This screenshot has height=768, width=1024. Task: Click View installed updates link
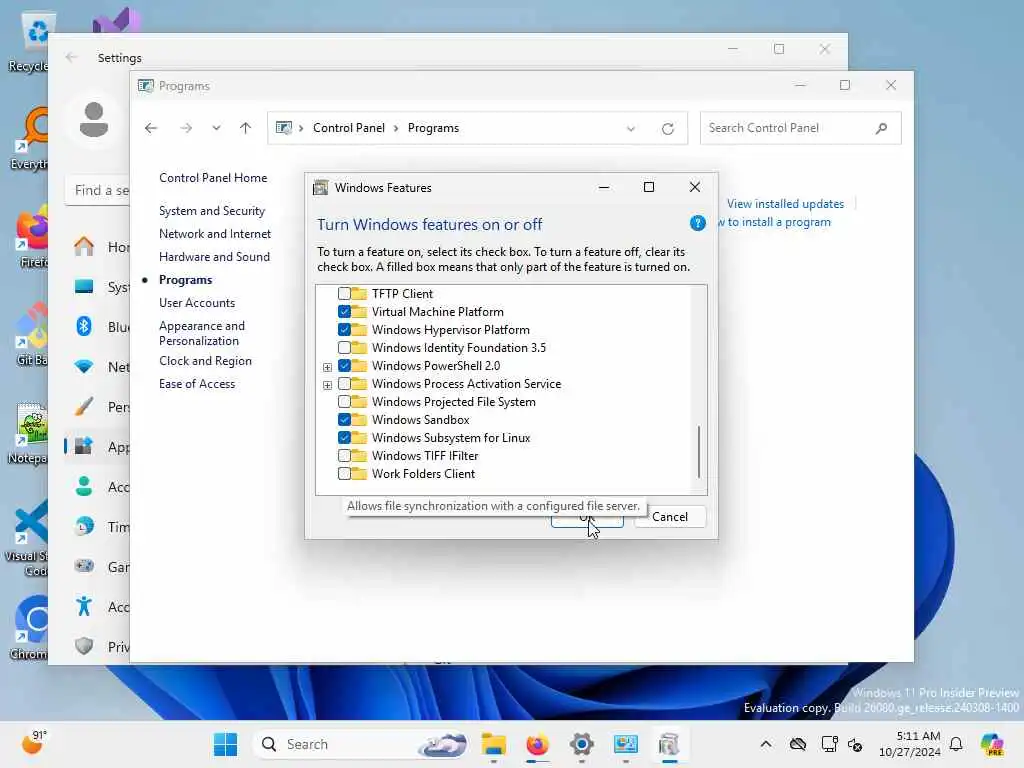(785, 204)
